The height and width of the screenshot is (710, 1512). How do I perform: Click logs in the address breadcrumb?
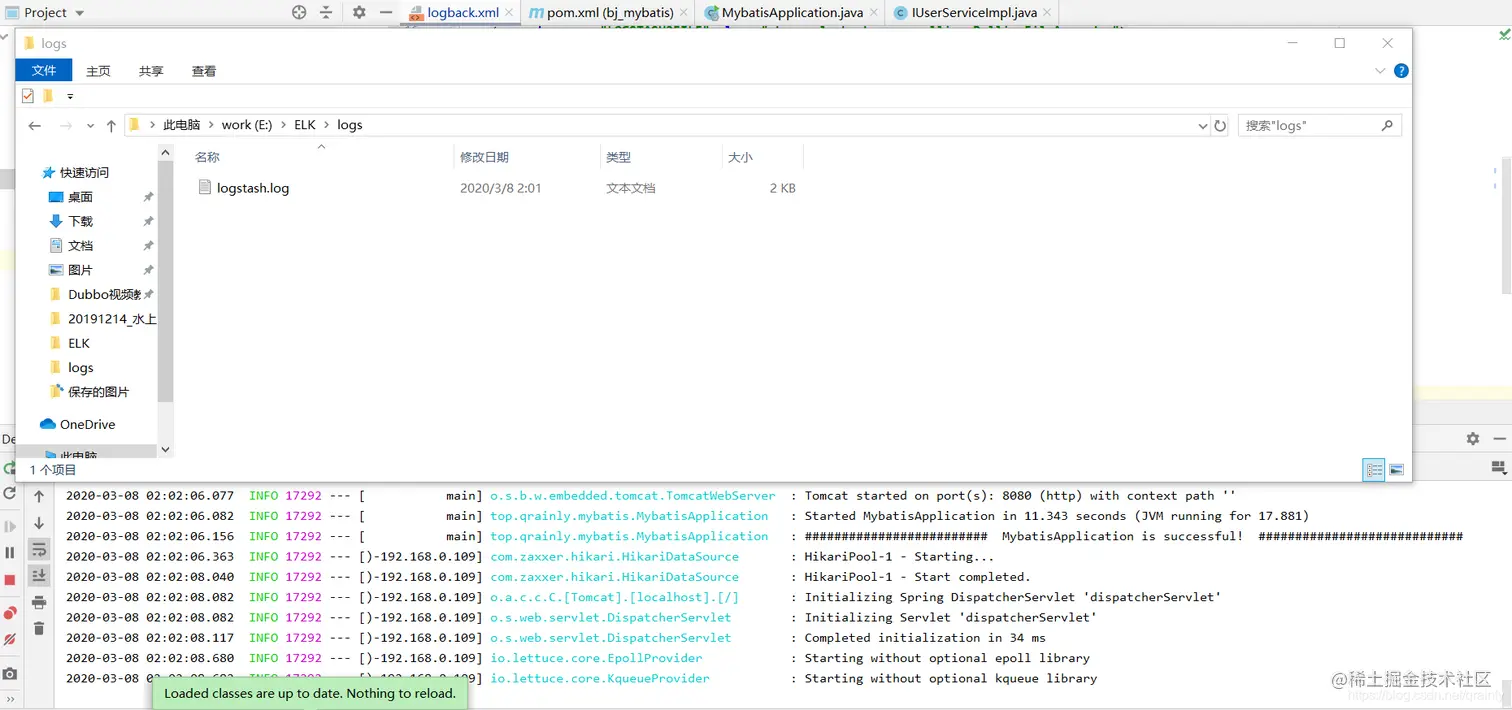tap(350, 125)
